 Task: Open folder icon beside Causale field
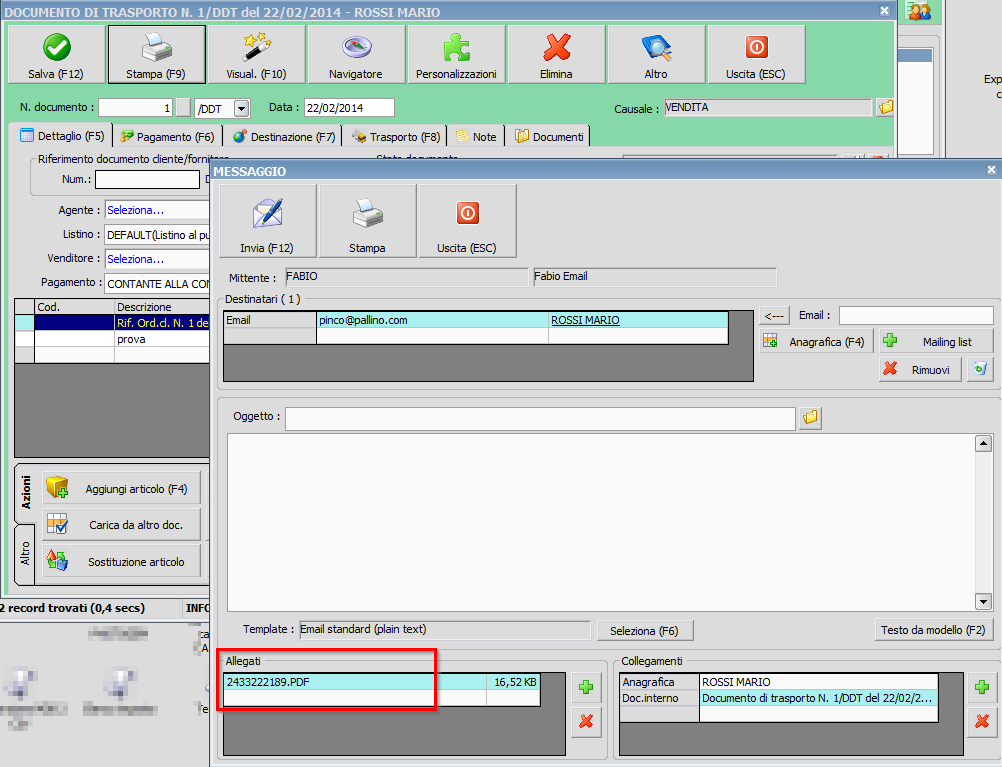click(x=886, y=107)
